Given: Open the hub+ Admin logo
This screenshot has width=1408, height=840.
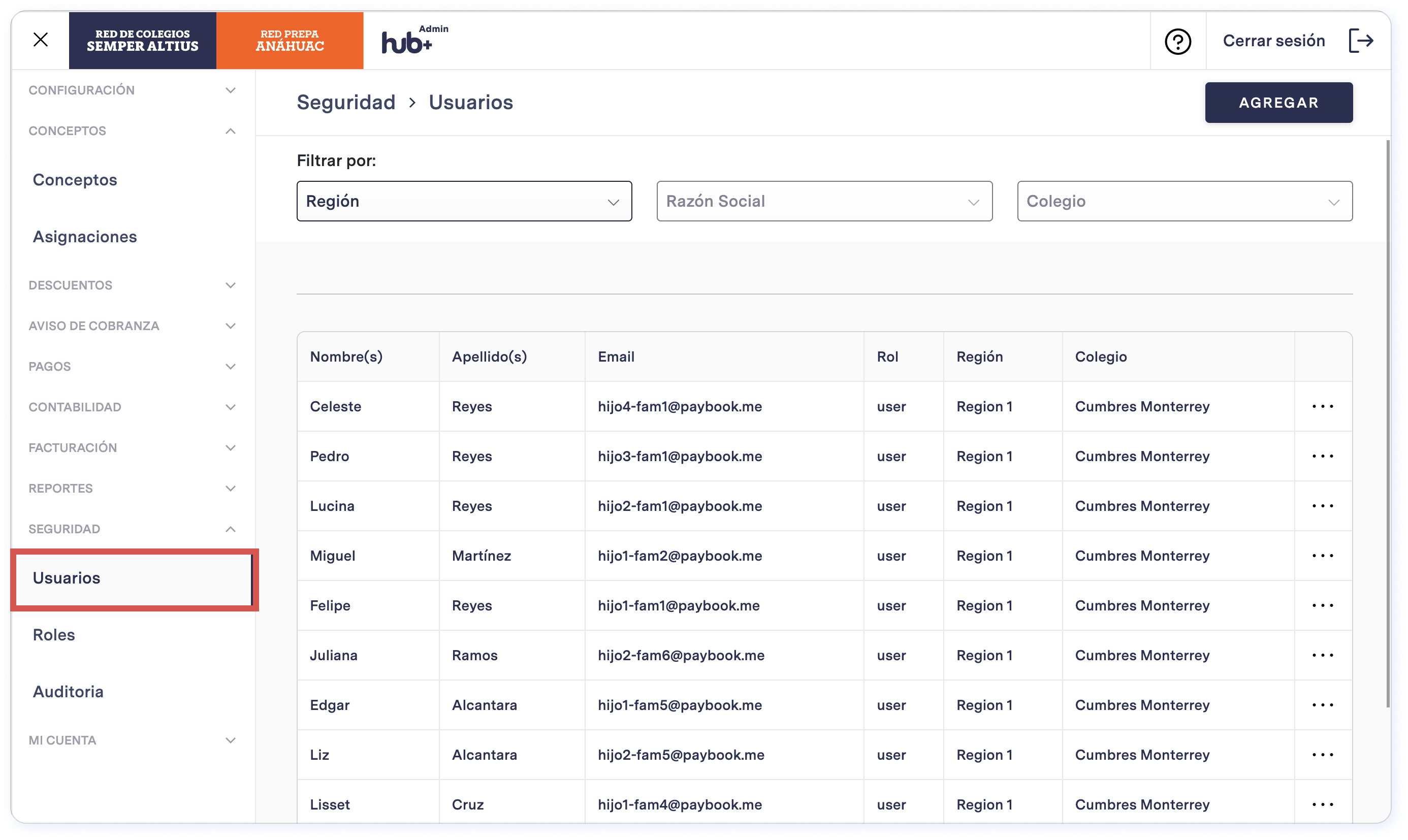Looking at the screenshot, I should point(414,40).
